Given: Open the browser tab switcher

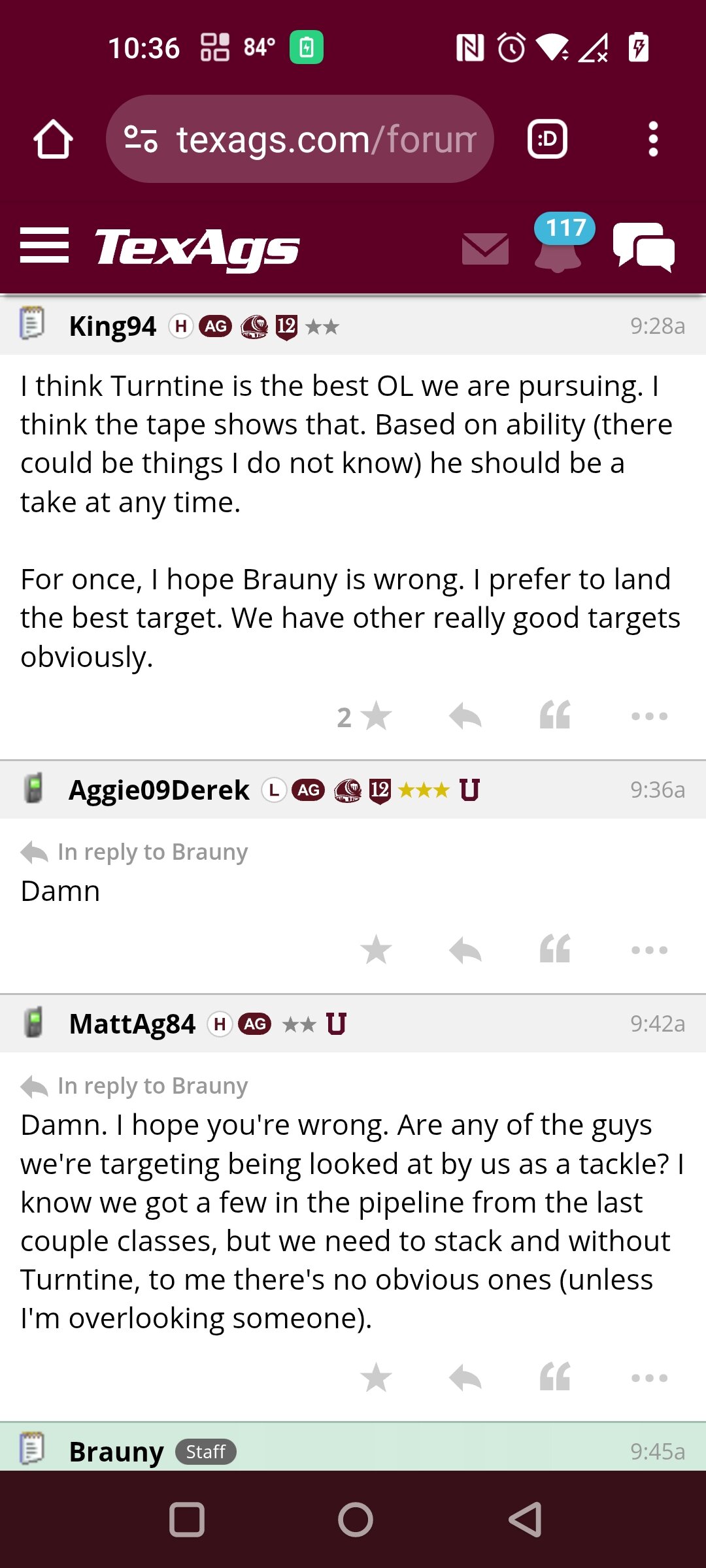Looking at the screenshot, I should 547,139.
